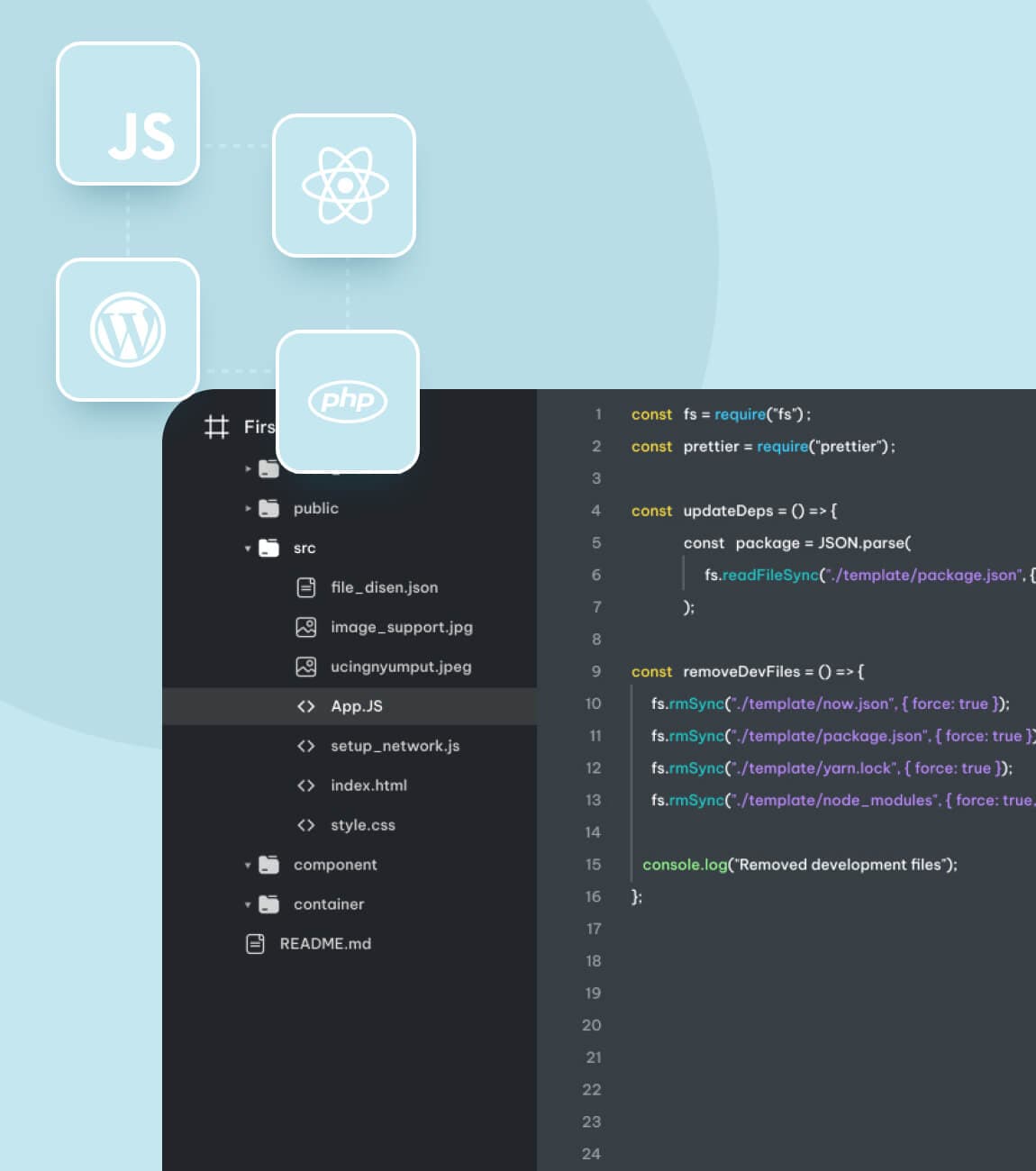The width and height of the screenshot is (1036, 1171).
Task: Select the container folder label
Action: pyautogui.click(x=329, y=904)
